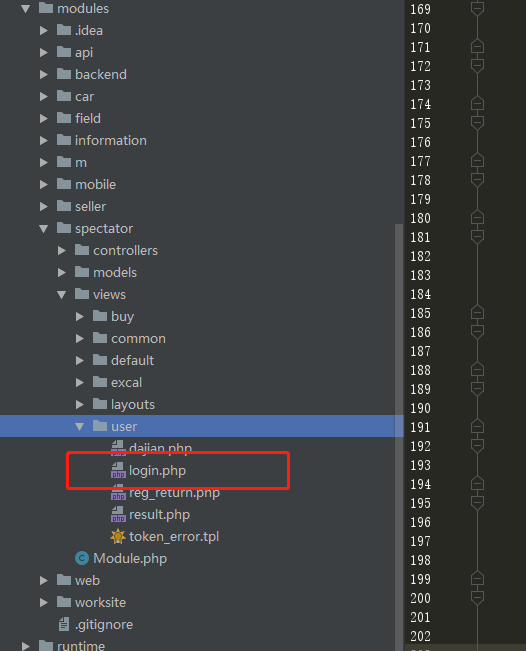Click the controllers folder icon
Screen dimensions: 526x651
[x=82, y=250]
